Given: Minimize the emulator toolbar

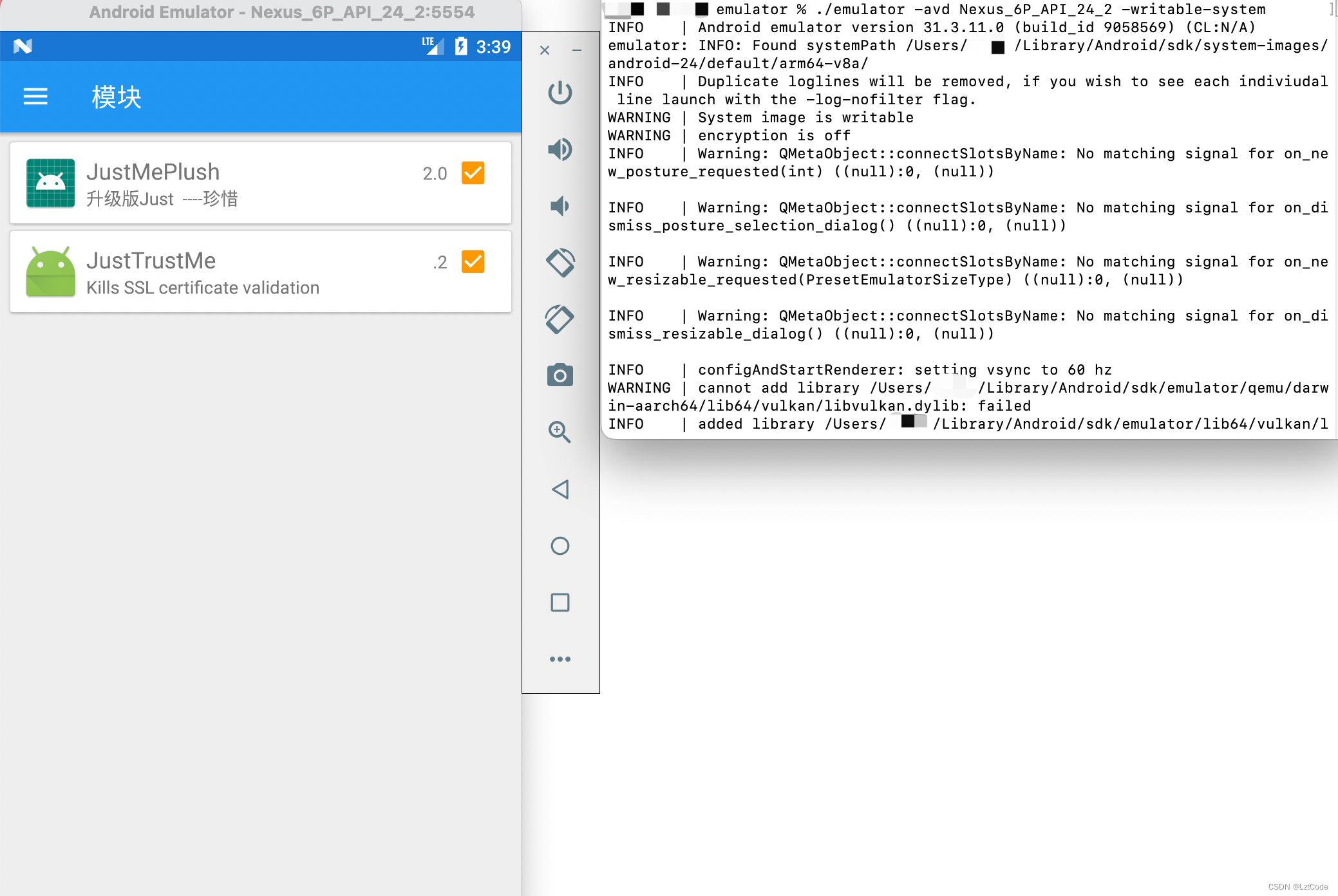Looking at the screenshot, I should coord(577,50).
